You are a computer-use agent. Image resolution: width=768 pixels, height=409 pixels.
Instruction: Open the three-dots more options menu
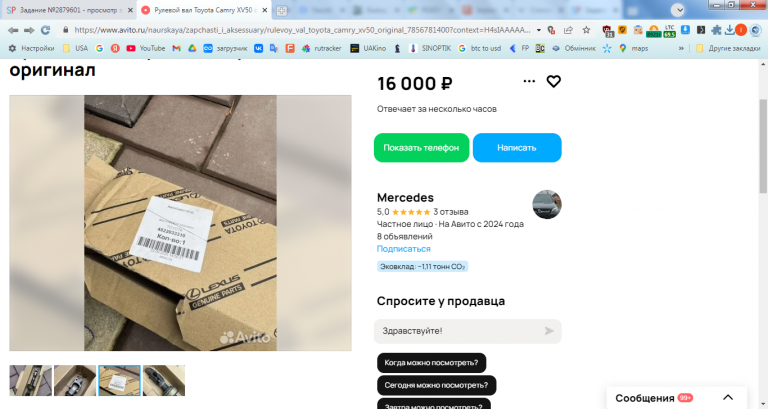[x=529, y=81]
